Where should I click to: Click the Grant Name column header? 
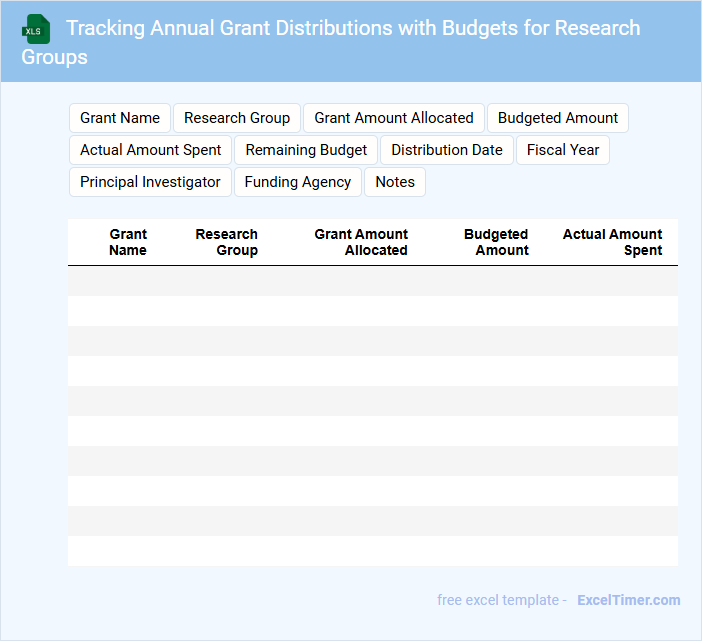(x=128, y=242)
